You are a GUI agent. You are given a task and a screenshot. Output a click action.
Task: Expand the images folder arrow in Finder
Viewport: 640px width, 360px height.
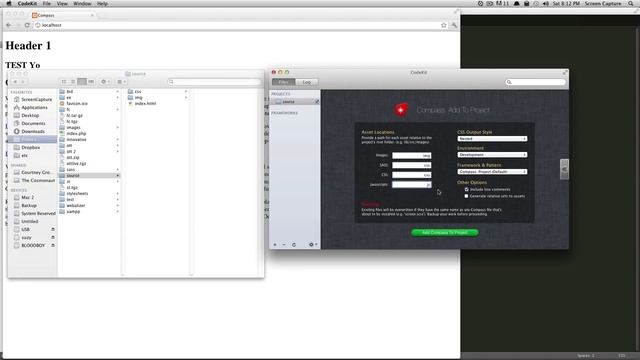point(118,127)
